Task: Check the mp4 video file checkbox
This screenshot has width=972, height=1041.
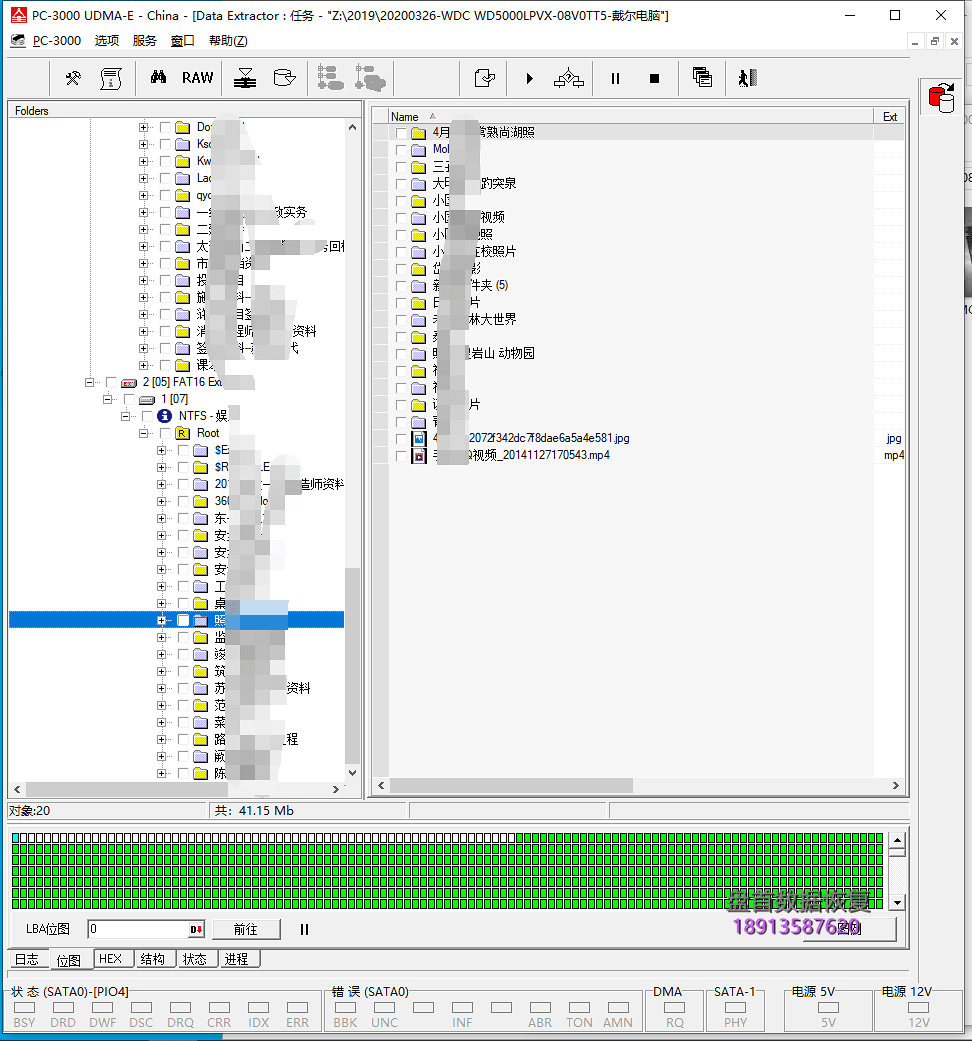Action: 400,456
